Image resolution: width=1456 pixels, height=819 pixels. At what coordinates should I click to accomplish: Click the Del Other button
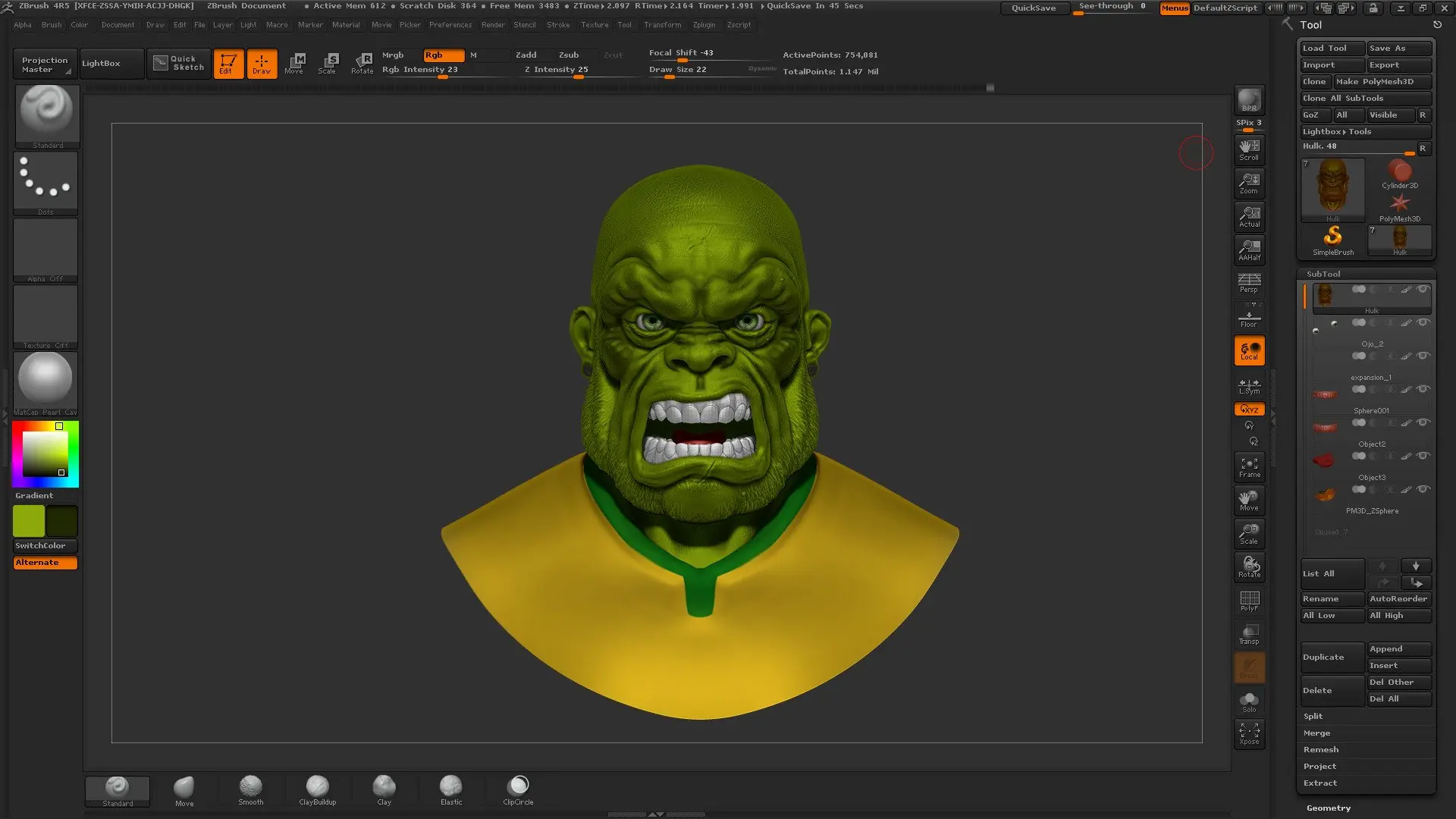pos(1399,682)
